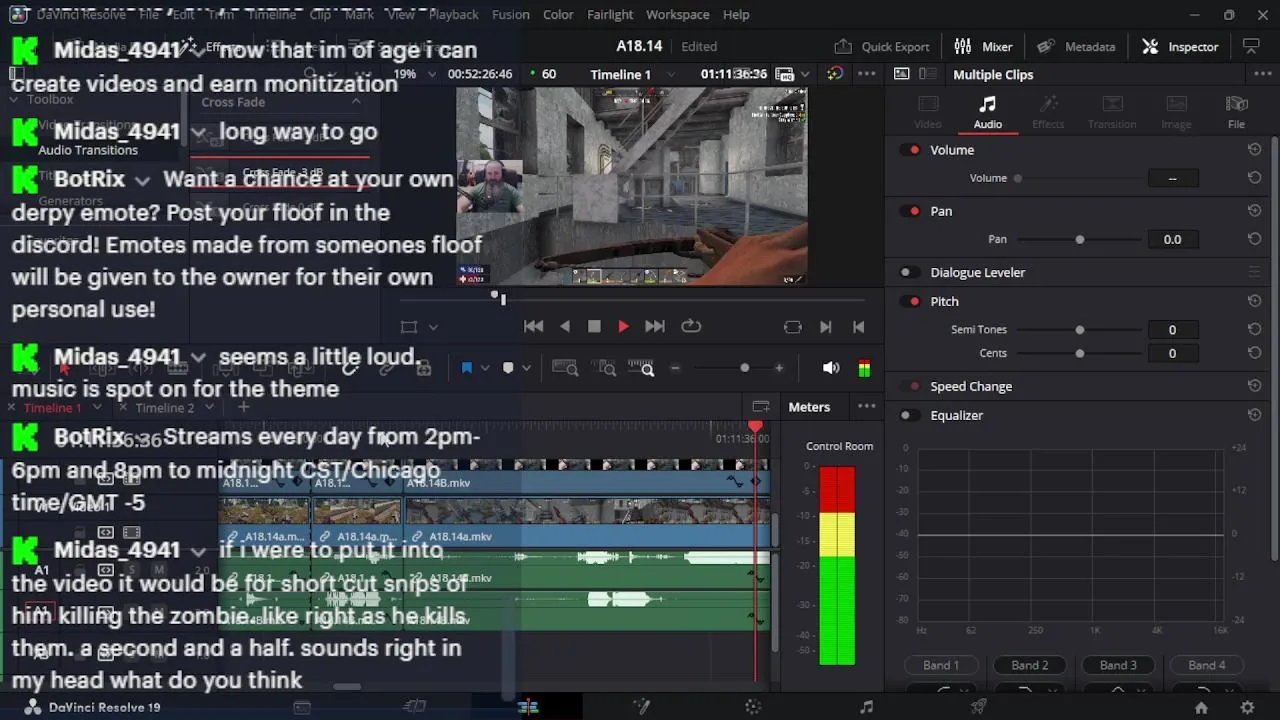This screenshot has width=1280, height=720.
Task: Click the timeline zoom out minus
Action: (x=675, y=368)
